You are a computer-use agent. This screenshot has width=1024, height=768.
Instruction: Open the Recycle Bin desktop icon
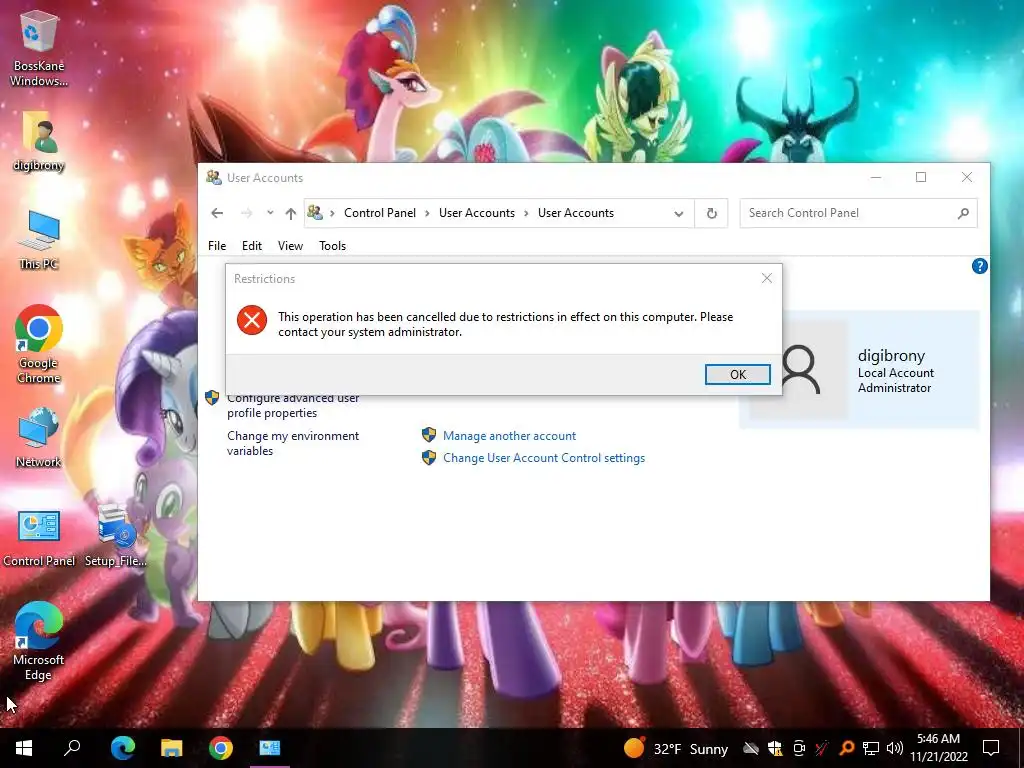39,48
